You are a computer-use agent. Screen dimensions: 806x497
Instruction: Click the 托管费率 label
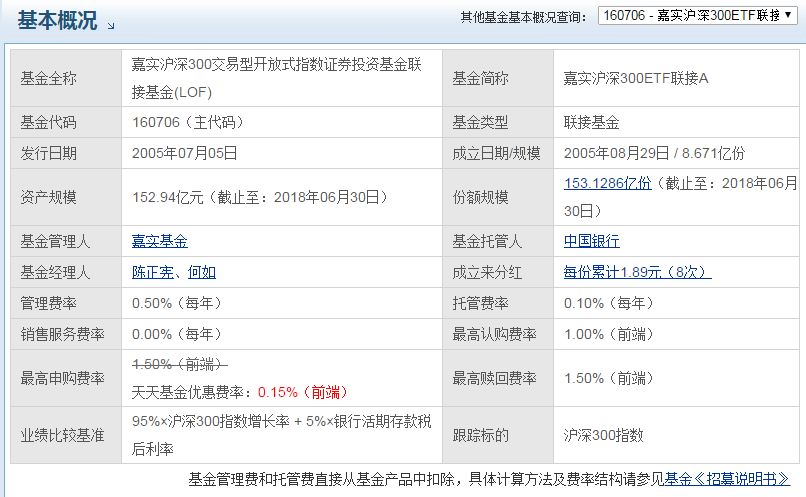point(480,303)
